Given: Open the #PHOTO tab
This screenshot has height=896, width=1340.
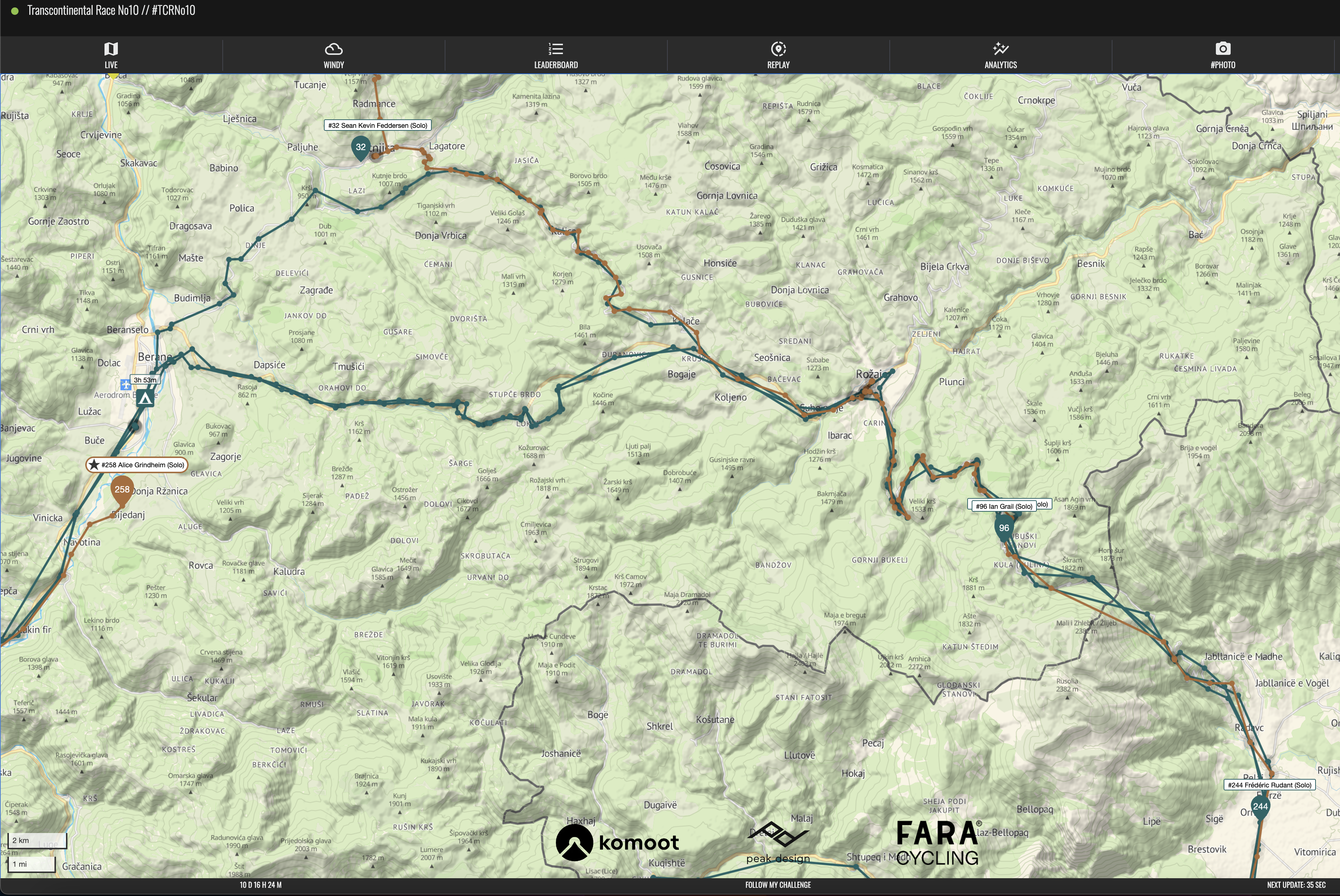Looking at the screenshot, I should [1223, 56].
